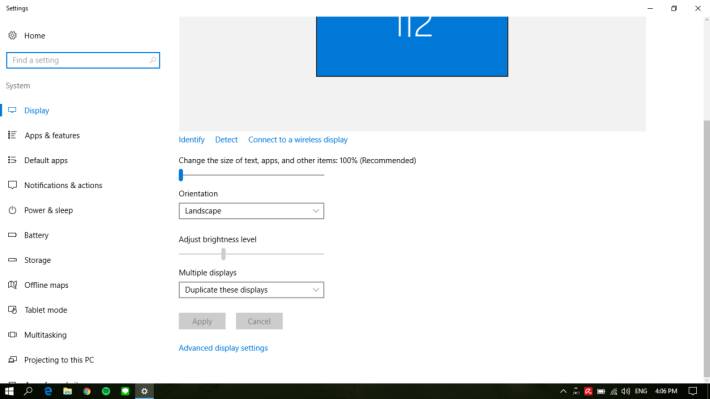
Task: Click the Find a setting search box
Action: (83, 60)
